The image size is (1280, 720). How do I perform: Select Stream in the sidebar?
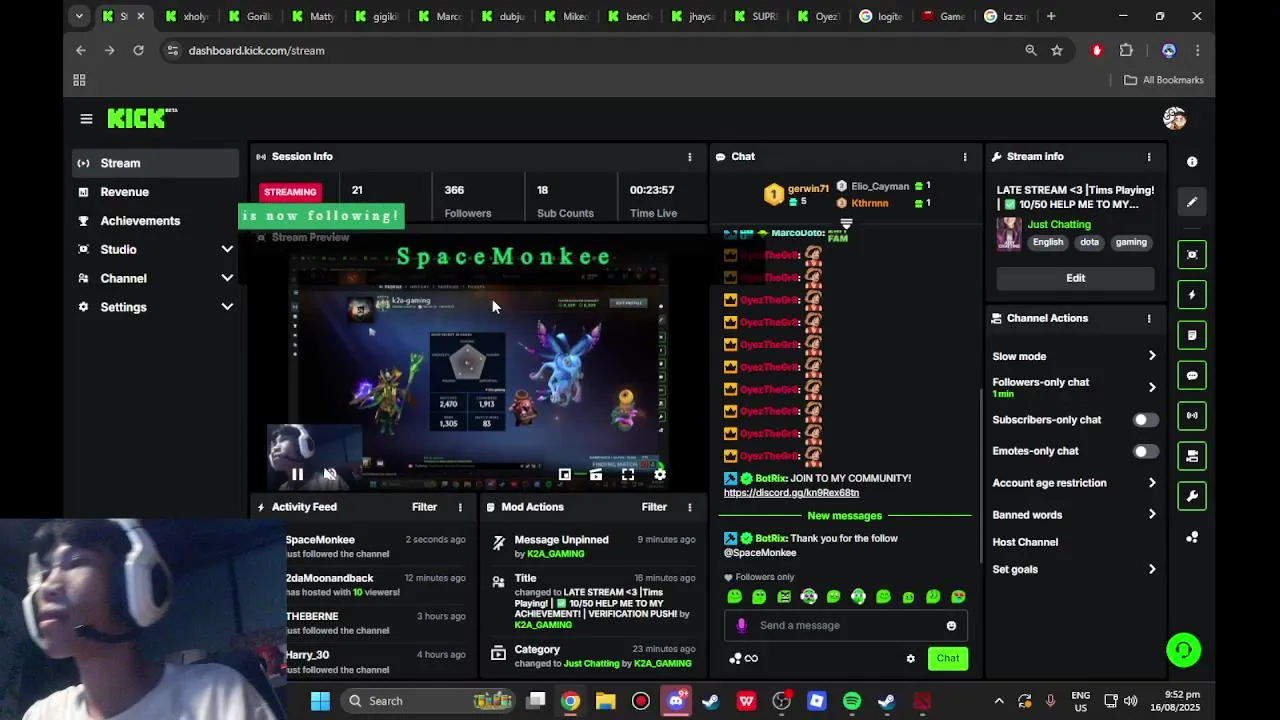[156, 163]
